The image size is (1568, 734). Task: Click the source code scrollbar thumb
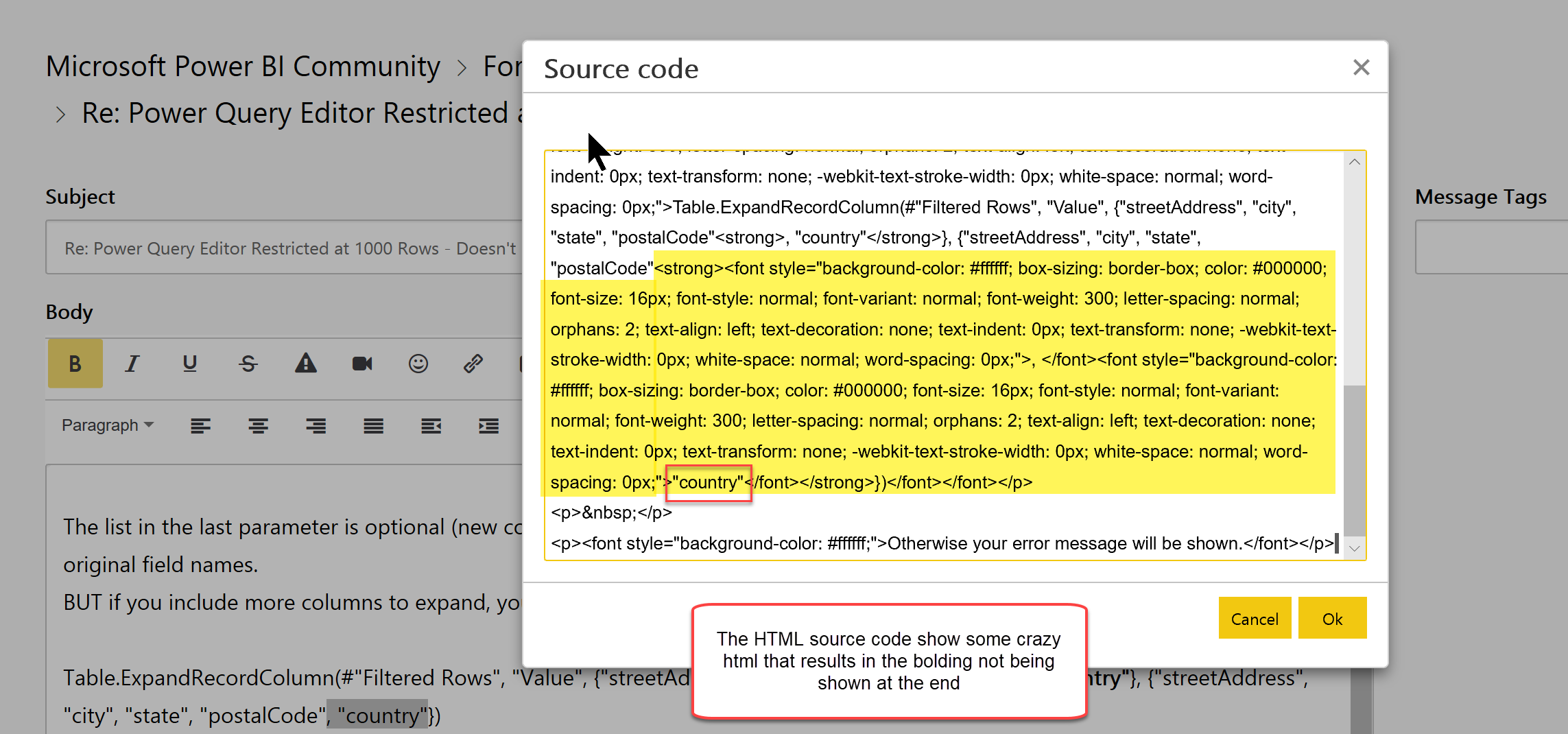(x=1355, y=461)
